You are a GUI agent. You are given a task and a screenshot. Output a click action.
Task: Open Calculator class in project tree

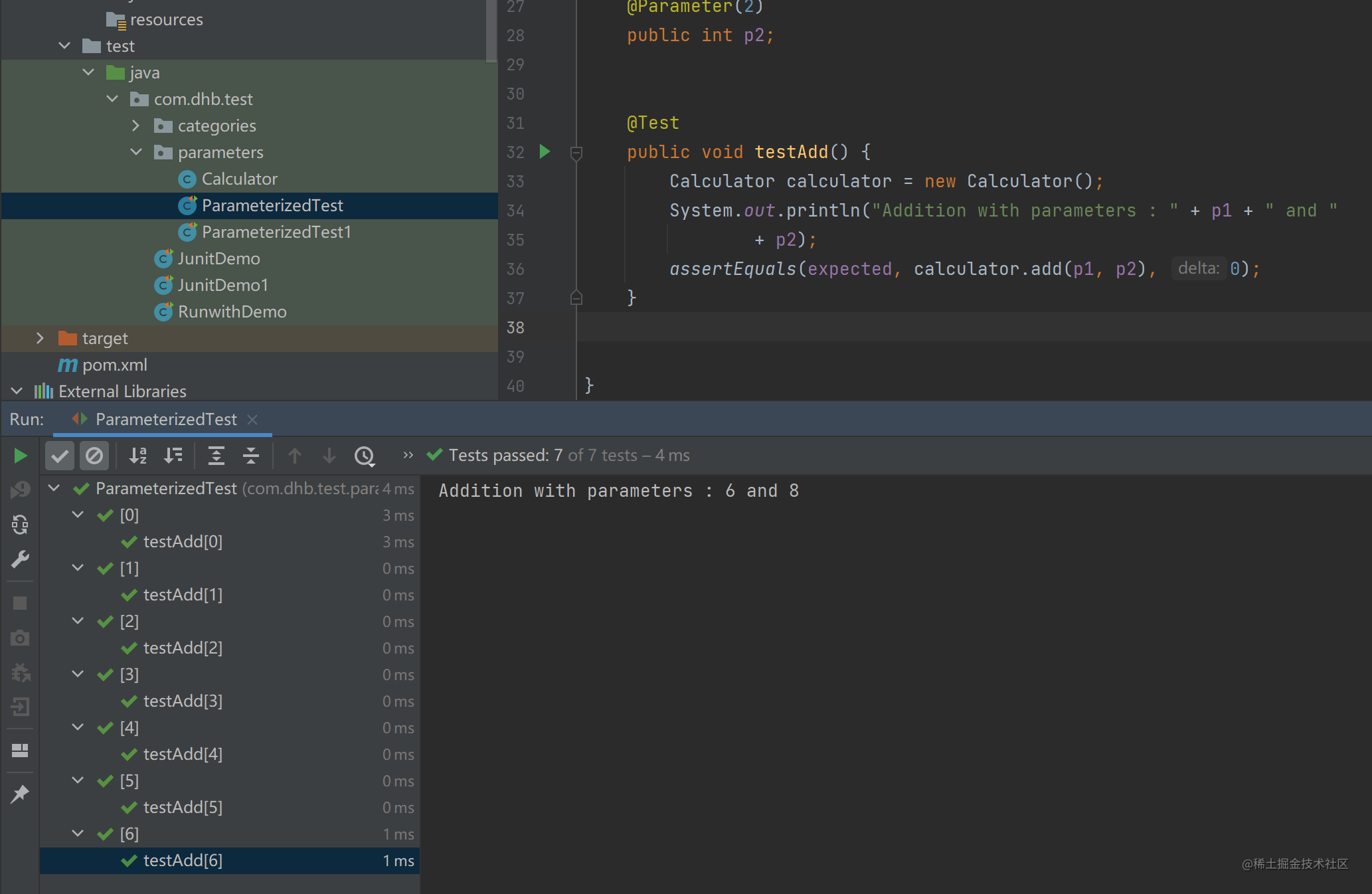click(x=228, y=179)
